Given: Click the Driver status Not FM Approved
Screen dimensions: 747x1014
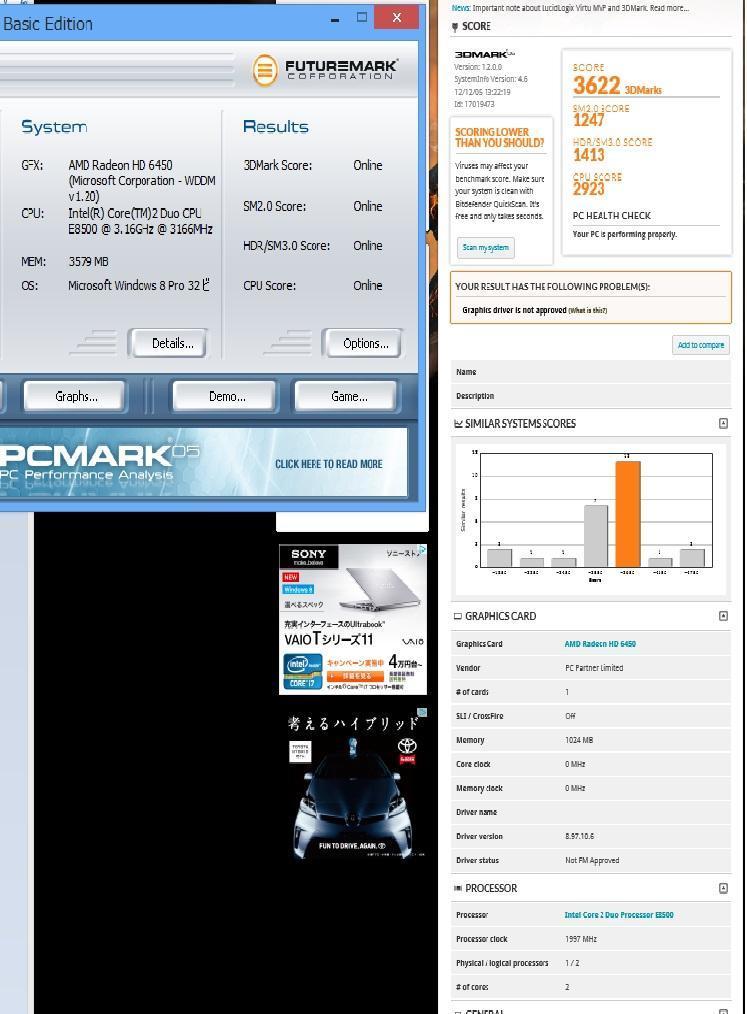Looking at the screenshot, I should point(592,860).
